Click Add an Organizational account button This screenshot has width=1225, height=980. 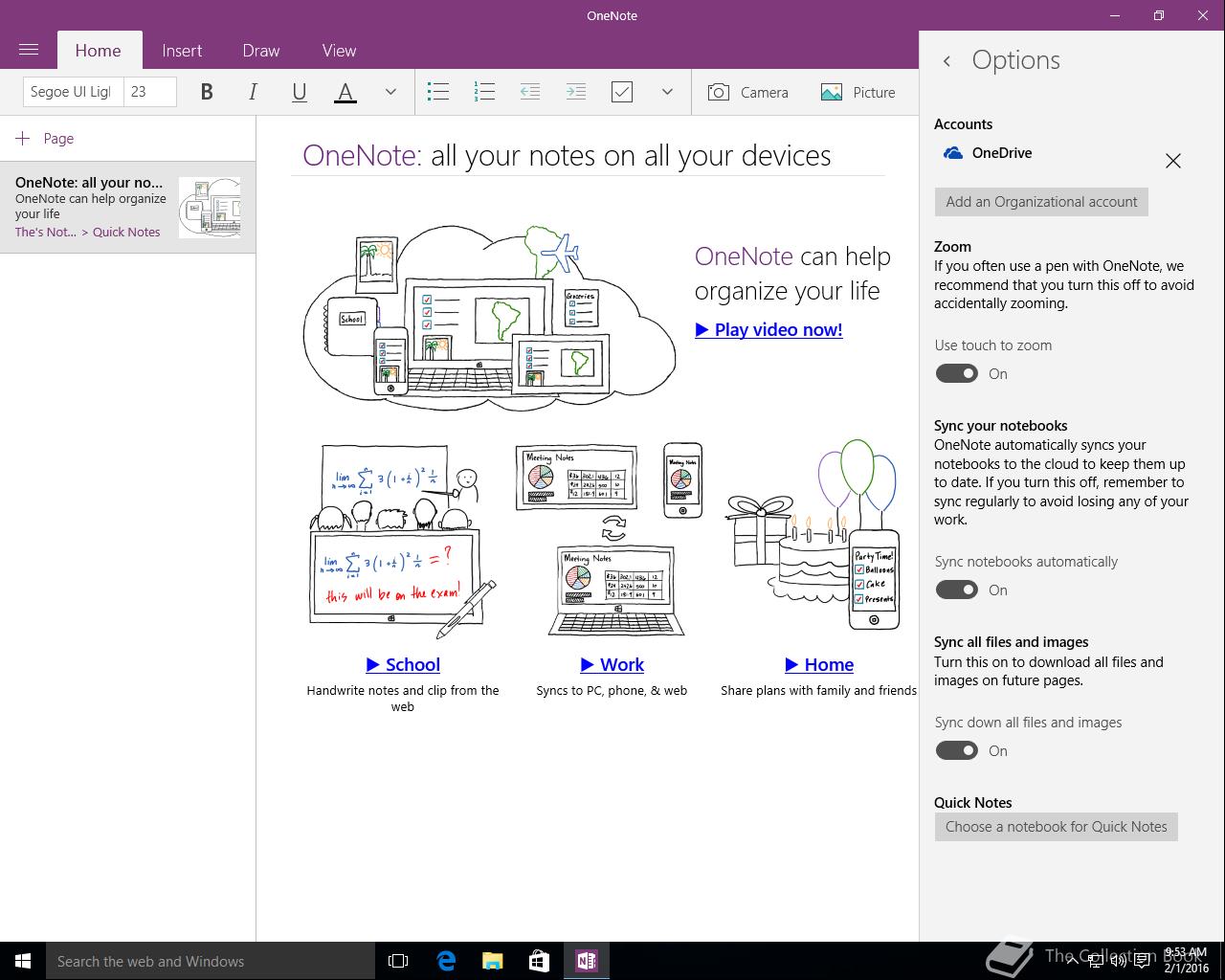(1041, 202)
